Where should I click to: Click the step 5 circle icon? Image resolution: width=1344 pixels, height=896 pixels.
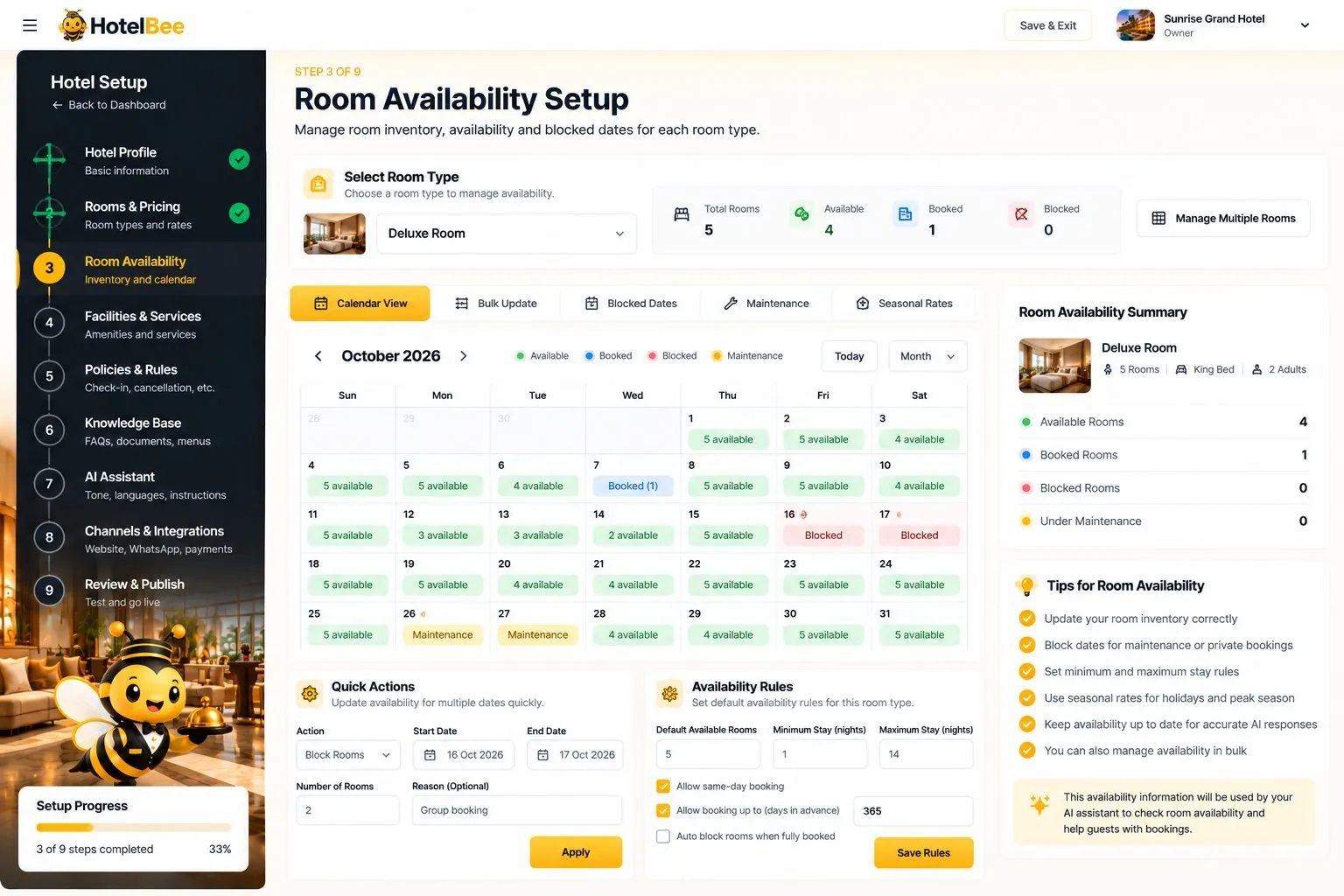[x=49, y=376]
